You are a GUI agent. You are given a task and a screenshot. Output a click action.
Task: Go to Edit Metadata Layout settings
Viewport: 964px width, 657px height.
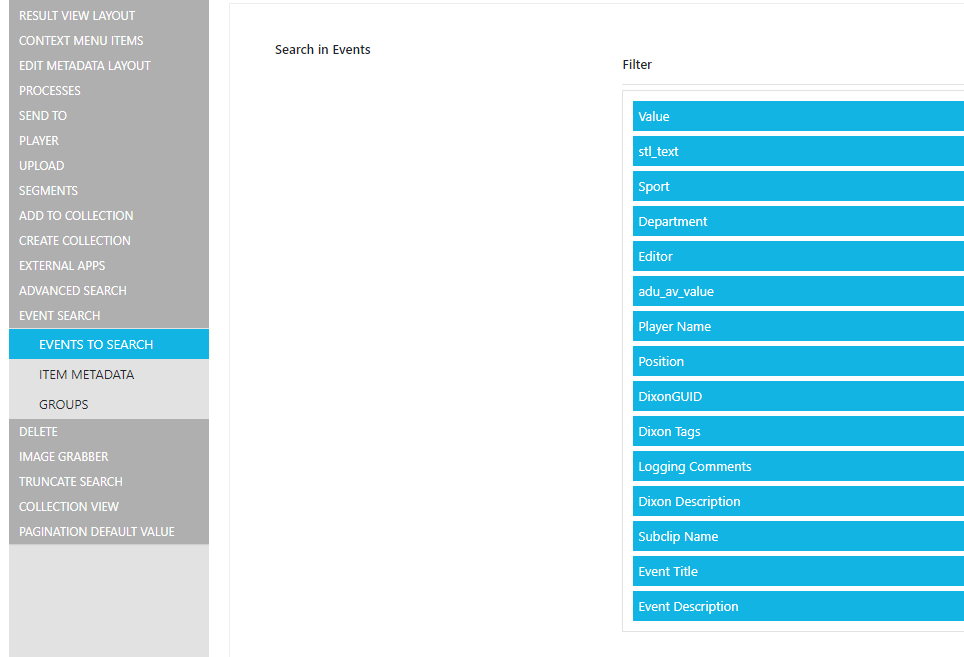tap(85, 66)
